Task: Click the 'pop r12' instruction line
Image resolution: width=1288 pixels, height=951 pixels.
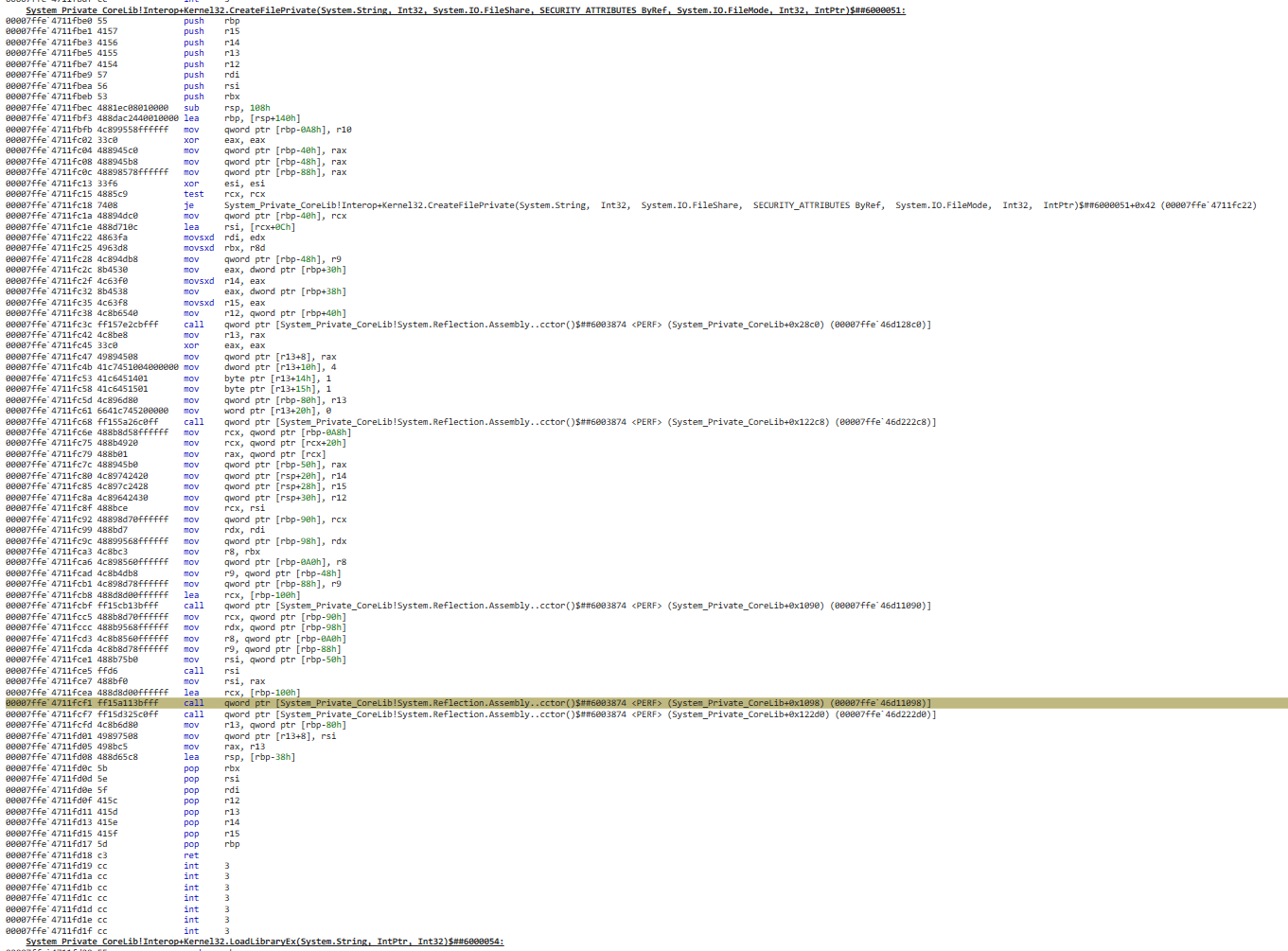Action: (x=122, y=801)
